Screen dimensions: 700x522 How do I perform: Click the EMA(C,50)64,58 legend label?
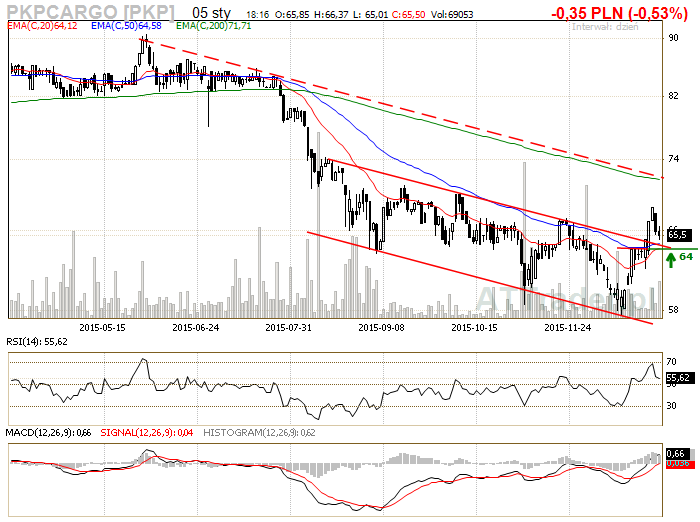pyautogui.click(x=126, y=26)
